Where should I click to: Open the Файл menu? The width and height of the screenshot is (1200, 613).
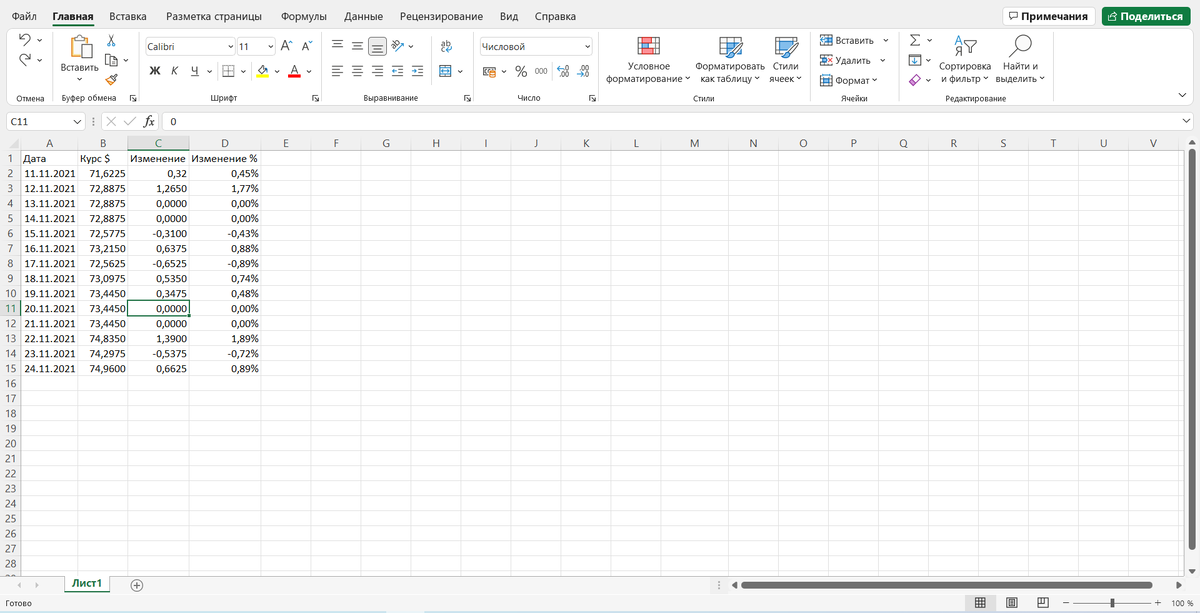24,17
